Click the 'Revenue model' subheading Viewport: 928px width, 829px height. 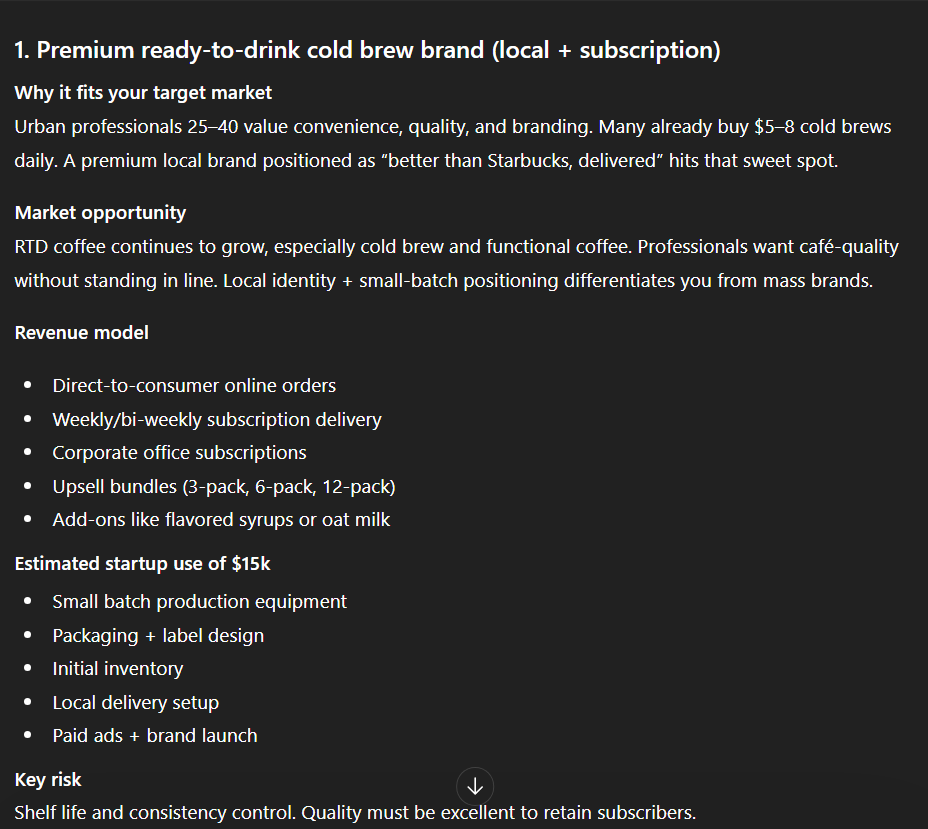point(81,333)
